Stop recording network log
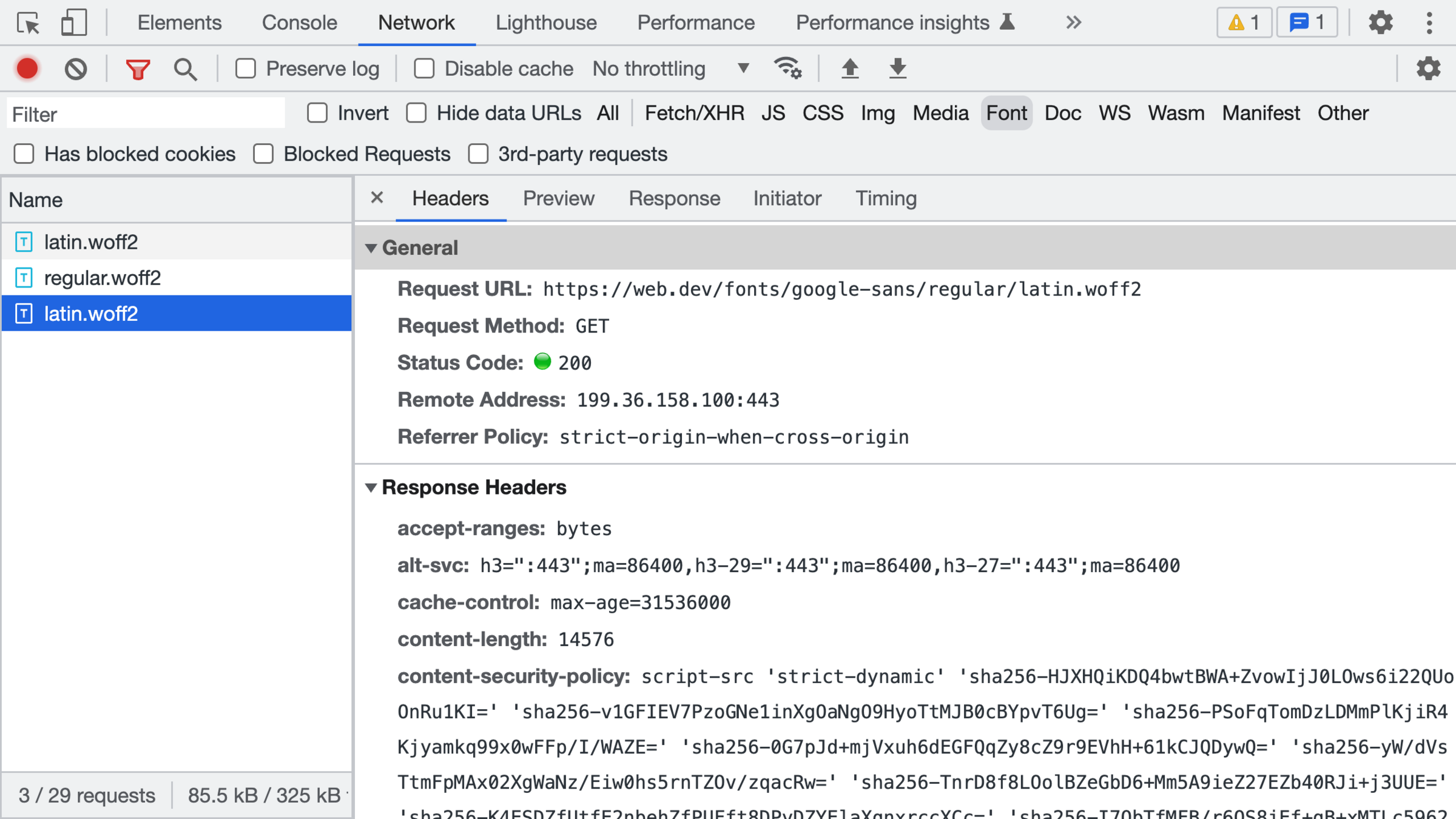The width and height of the screenshot is (1456, 819). click(27, 69)
